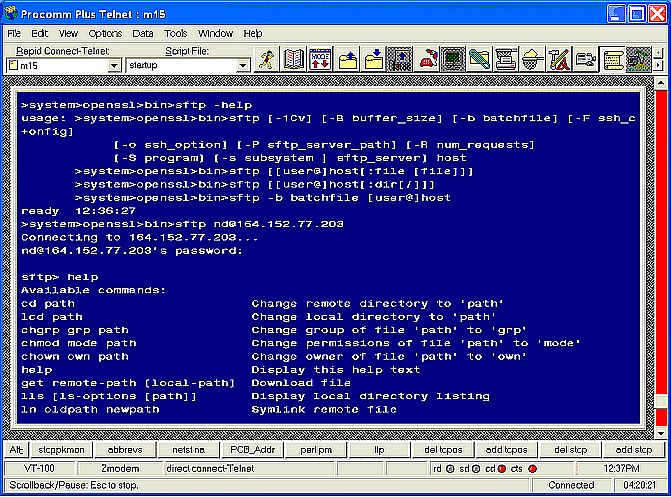The image size is (671, 497).
Task: Click the red cts status indicator light
Action: click(533, 469)
